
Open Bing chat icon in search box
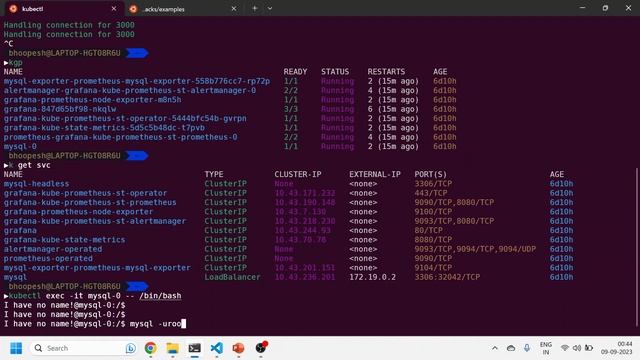click(x=131, y=348)
